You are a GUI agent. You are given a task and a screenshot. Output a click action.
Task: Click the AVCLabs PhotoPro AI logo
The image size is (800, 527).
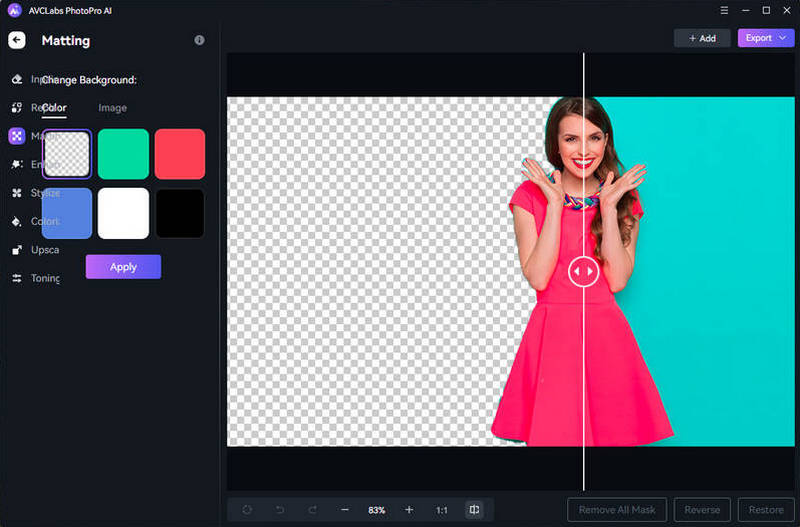point(15,10)
